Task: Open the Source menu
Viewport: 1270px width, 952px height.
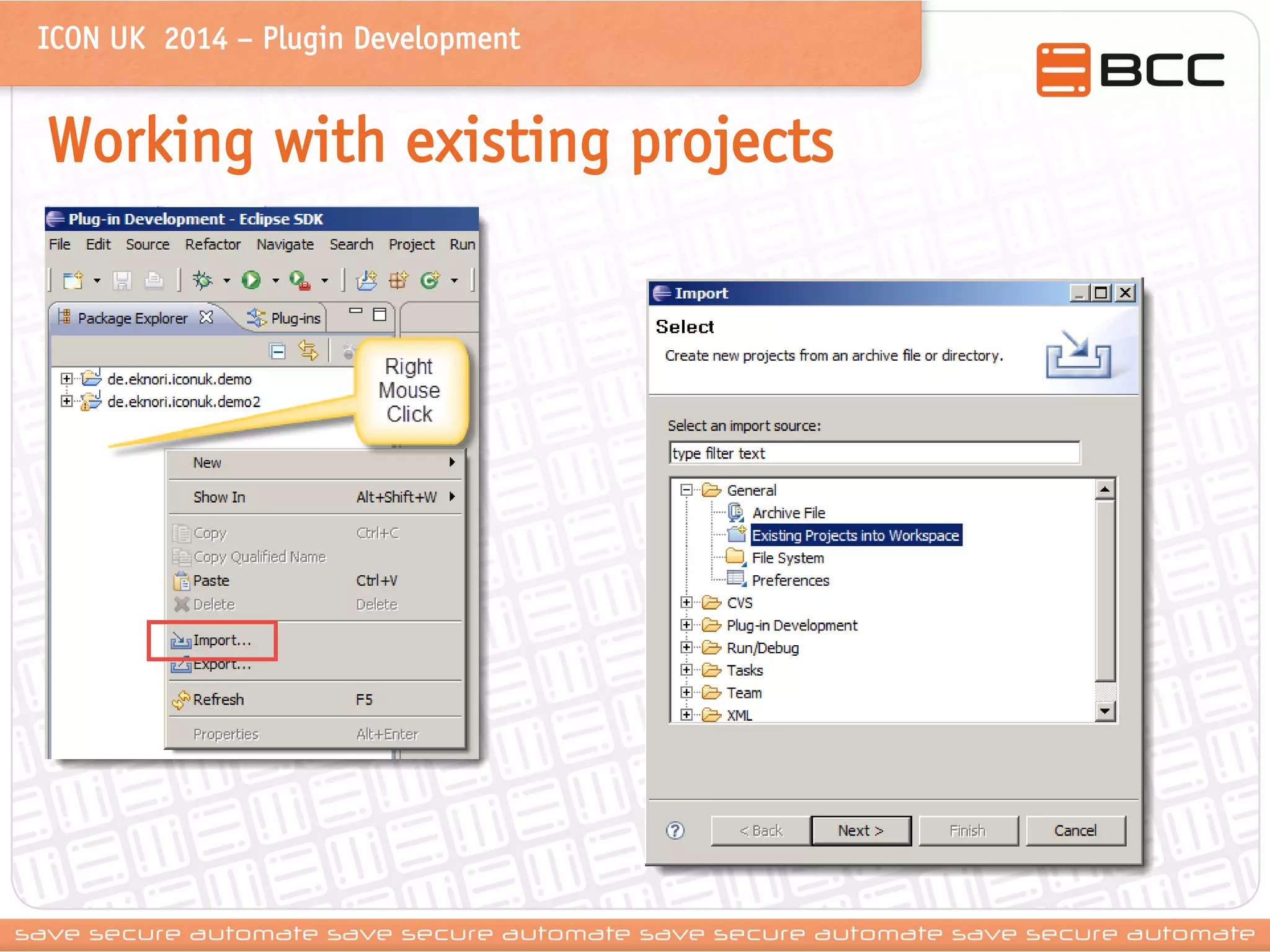Action: tap(148, 244)
